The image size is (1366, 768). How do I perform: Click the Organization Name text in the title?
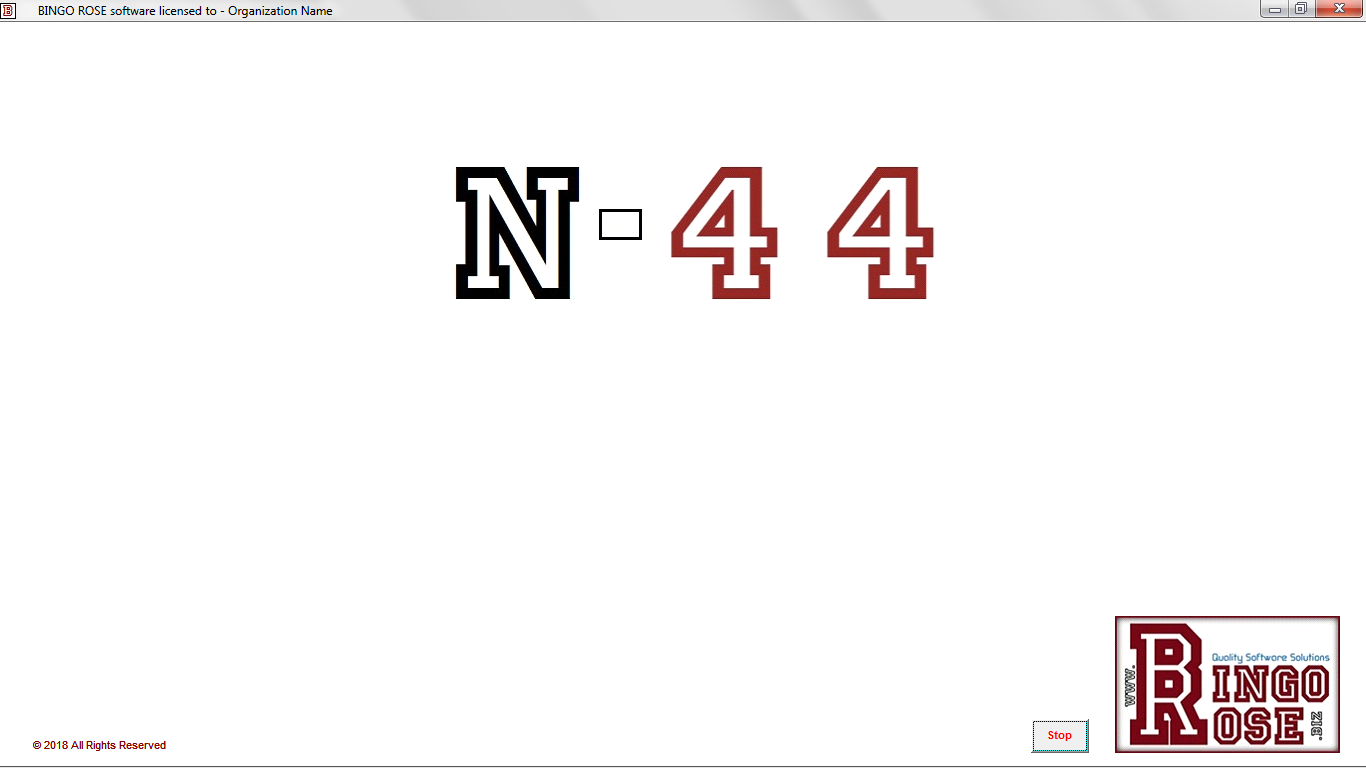(280, 11)
